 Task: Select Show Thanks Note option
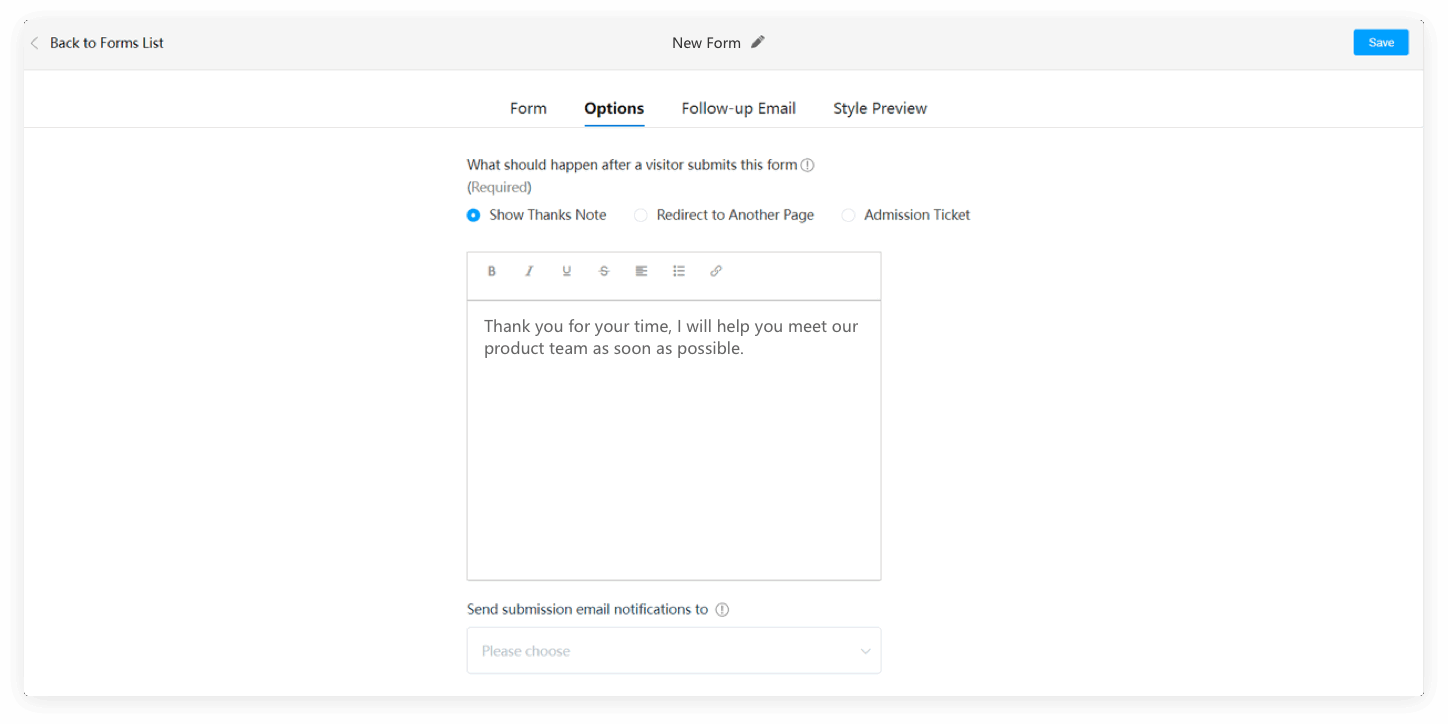pos(473,215)
